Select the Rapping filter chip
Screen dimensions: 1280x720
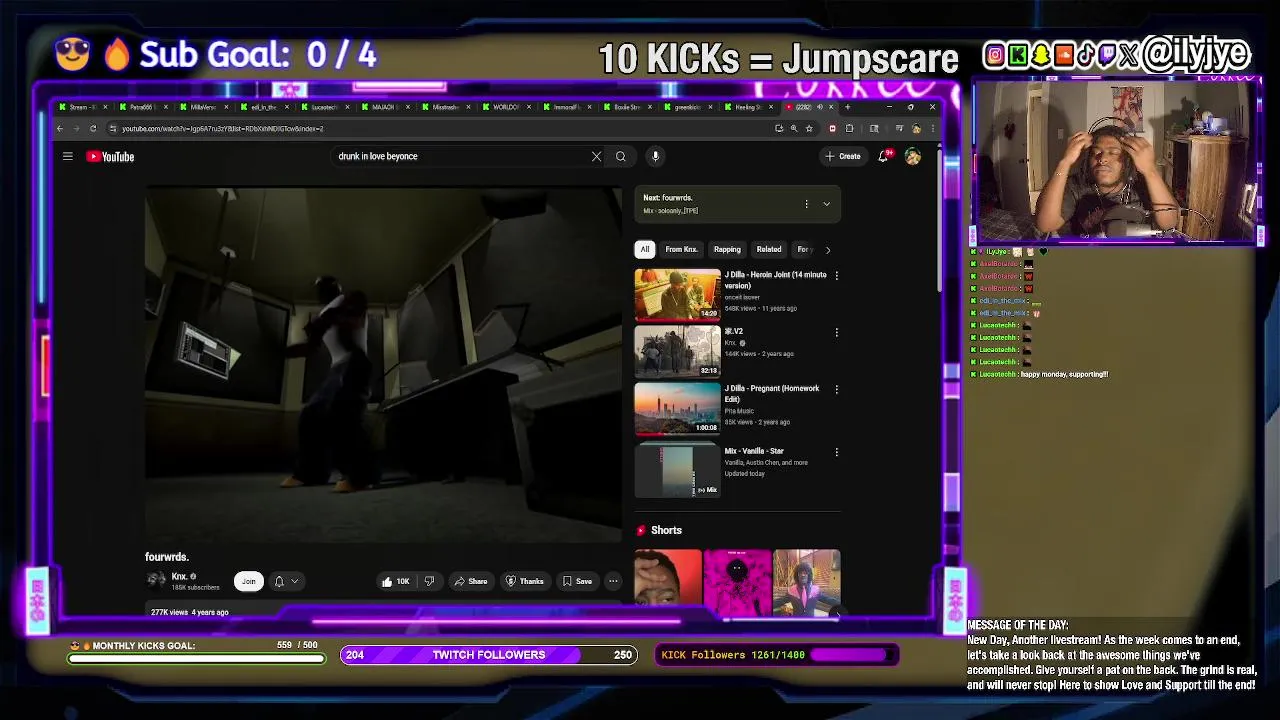click(x=727, y=249)
